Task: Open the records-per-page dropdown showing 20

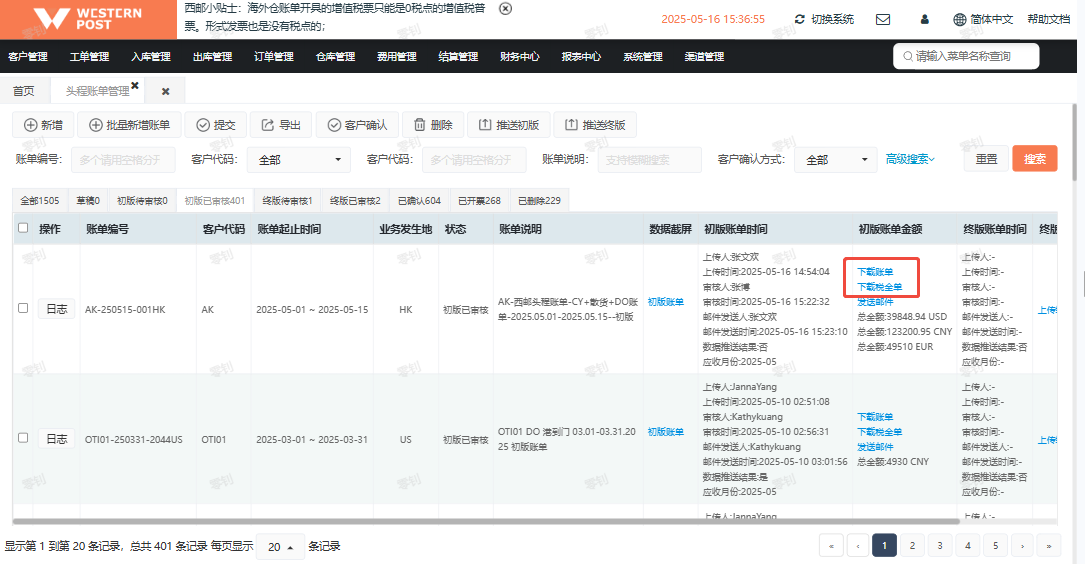Action: tap(280, 547)
